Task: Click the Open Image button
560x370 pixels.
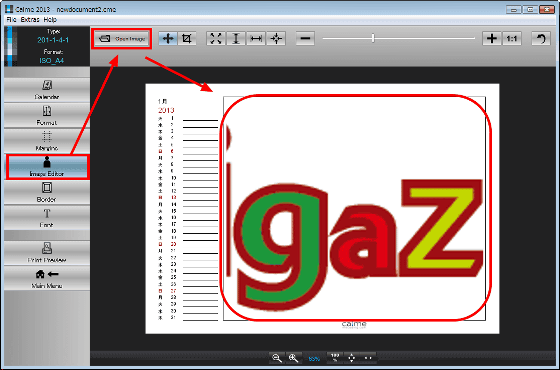Action: tap(122, 39)
